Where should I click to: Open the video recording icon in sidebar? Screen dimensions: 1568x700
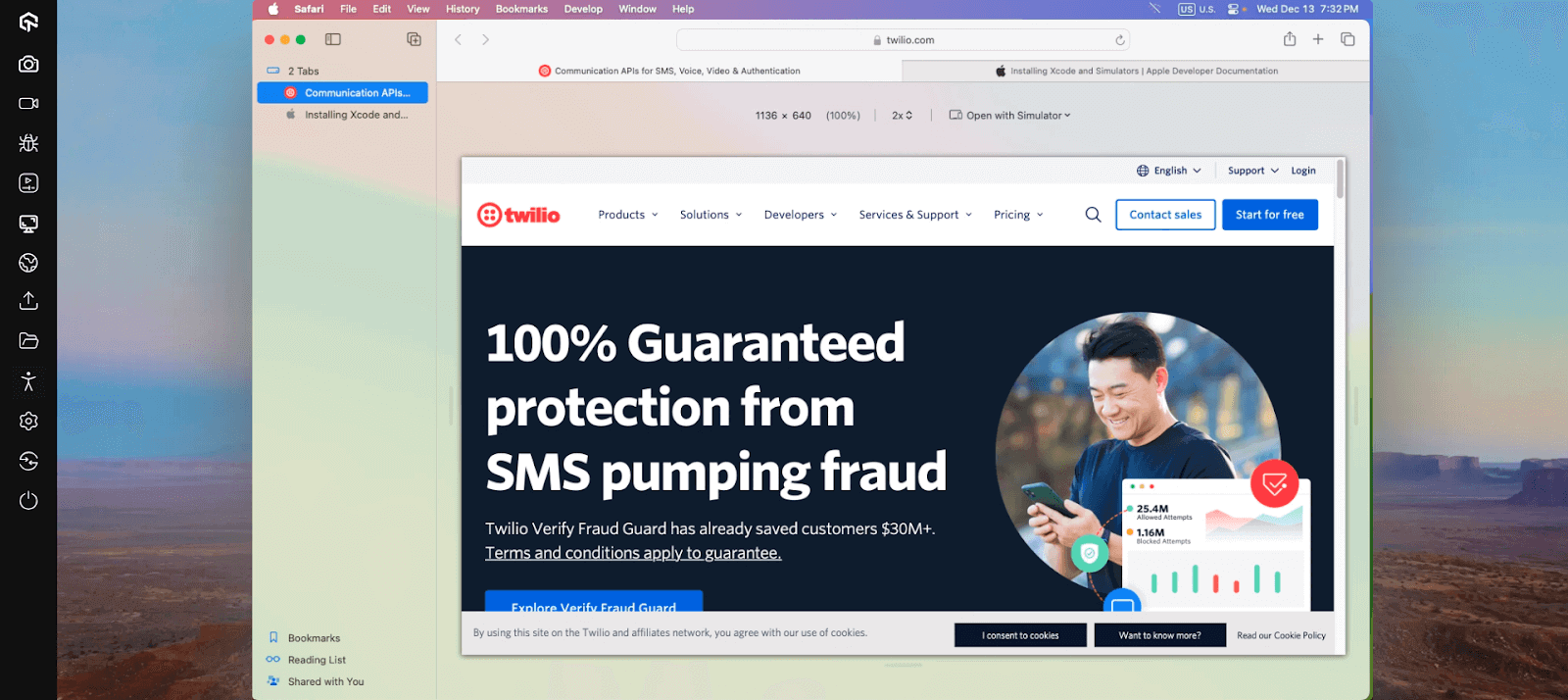(28, 103)
